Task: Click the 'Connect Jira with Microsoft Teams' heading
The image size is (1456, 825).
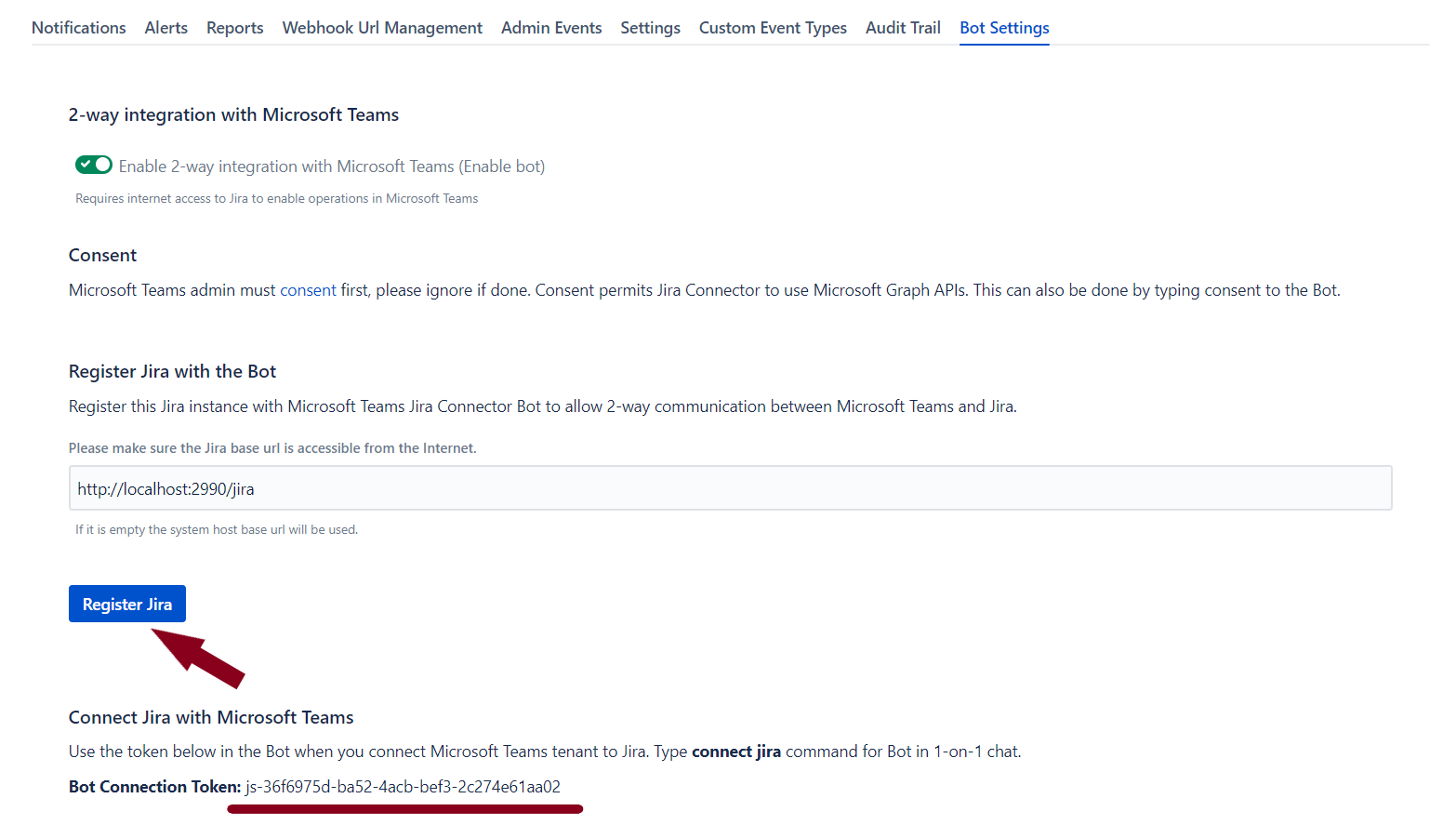Action: [211, 717]
